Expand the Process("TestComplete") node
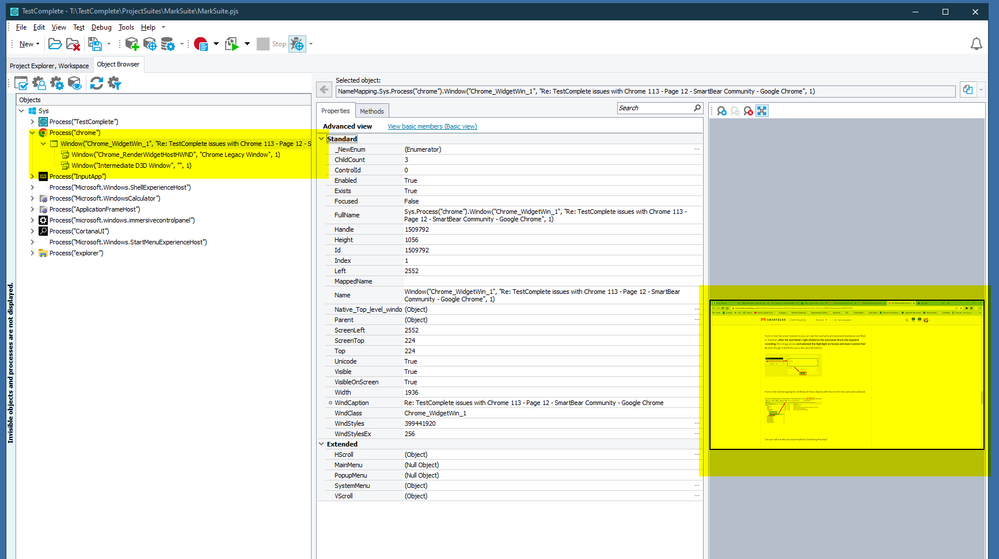Viewport: 999px width, 559px height. 32,122
